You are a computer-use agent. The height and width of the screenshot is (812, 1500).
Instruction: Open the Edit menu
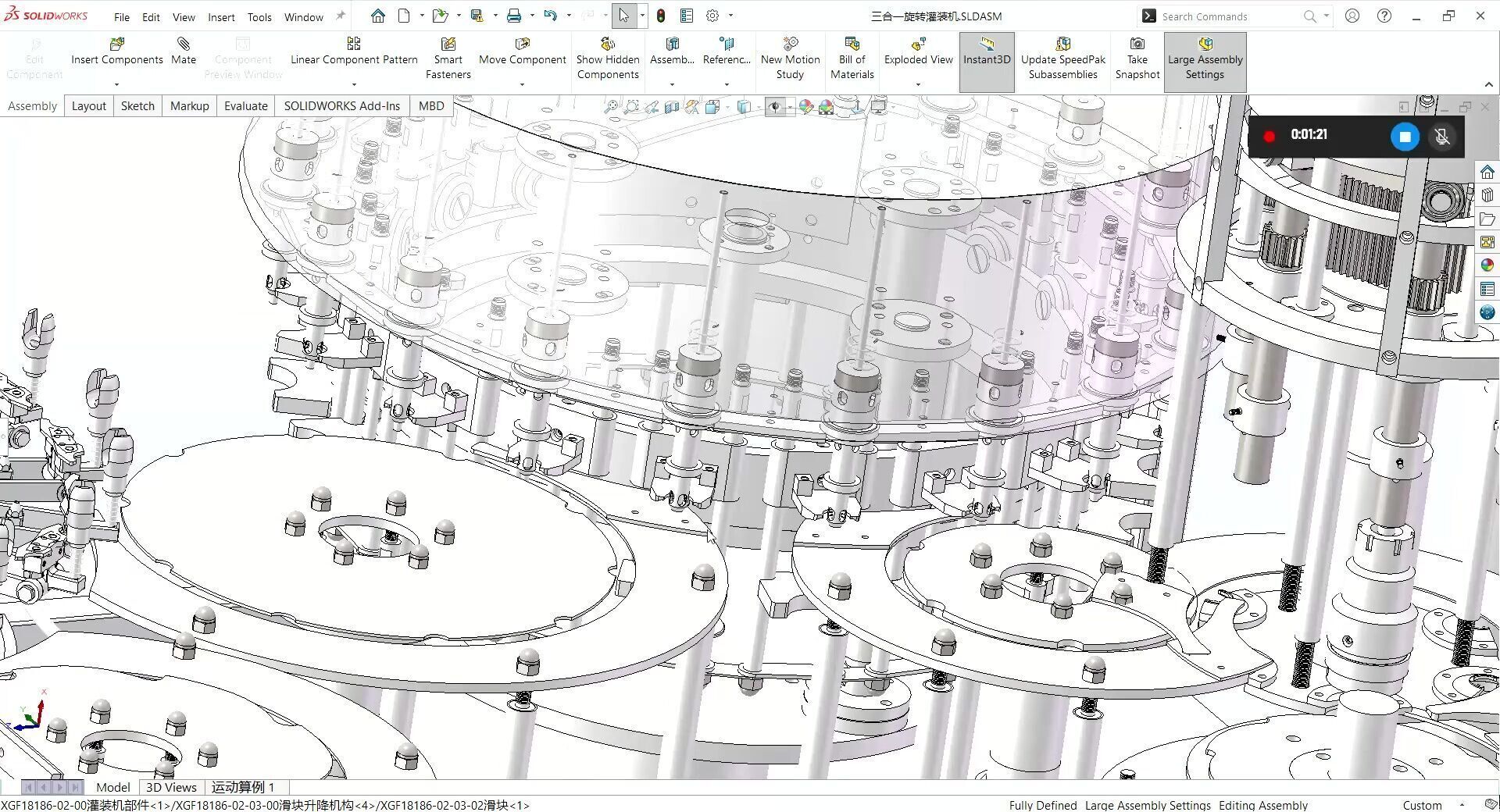(151, 16)
